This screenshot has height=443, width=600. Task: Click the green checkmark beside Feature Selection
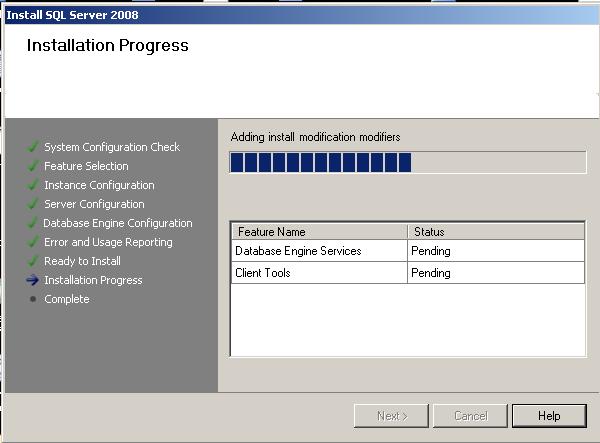coord(33,166)
